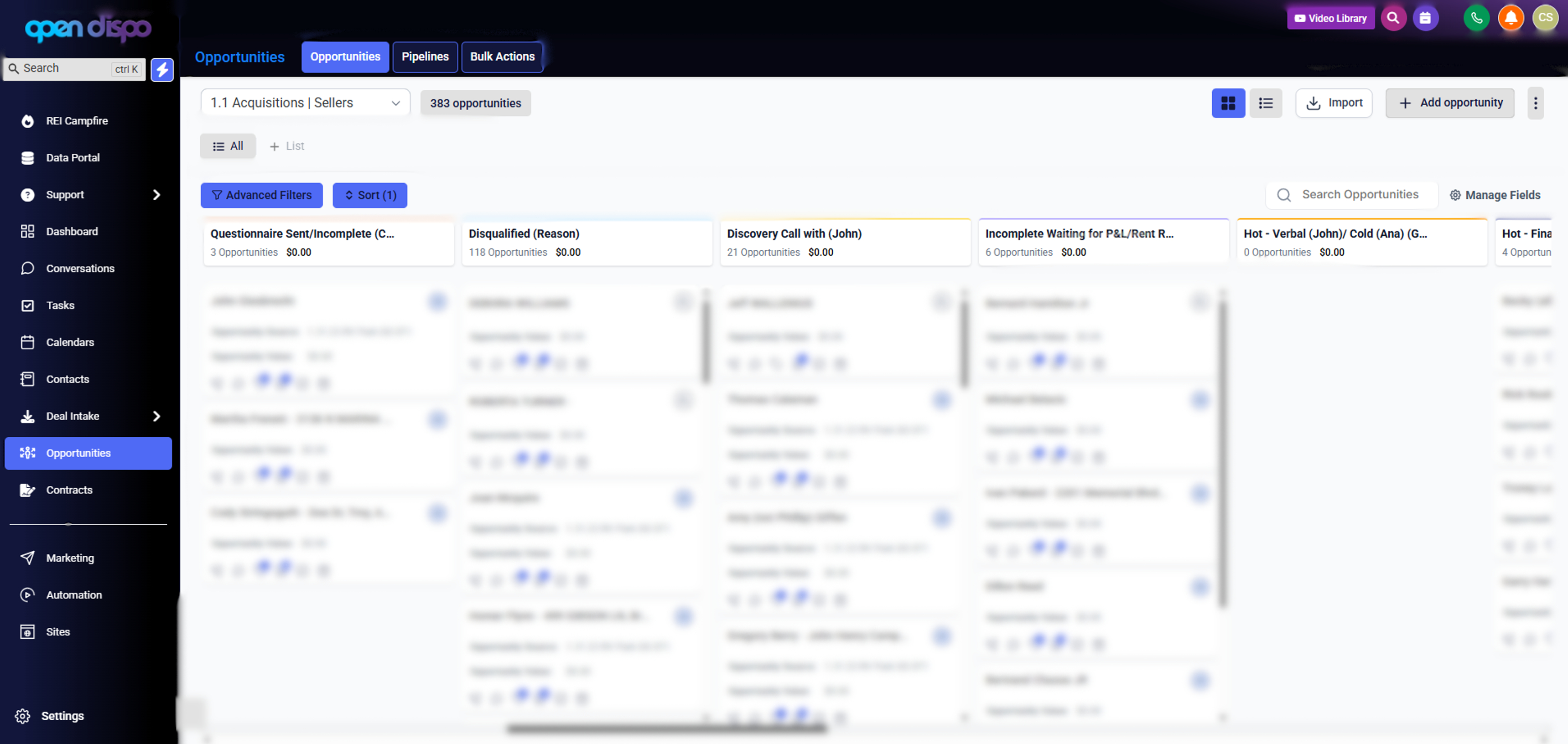Click the lightning bolt quick actions icon
The image size is (1568, 744).
(162, 69)
